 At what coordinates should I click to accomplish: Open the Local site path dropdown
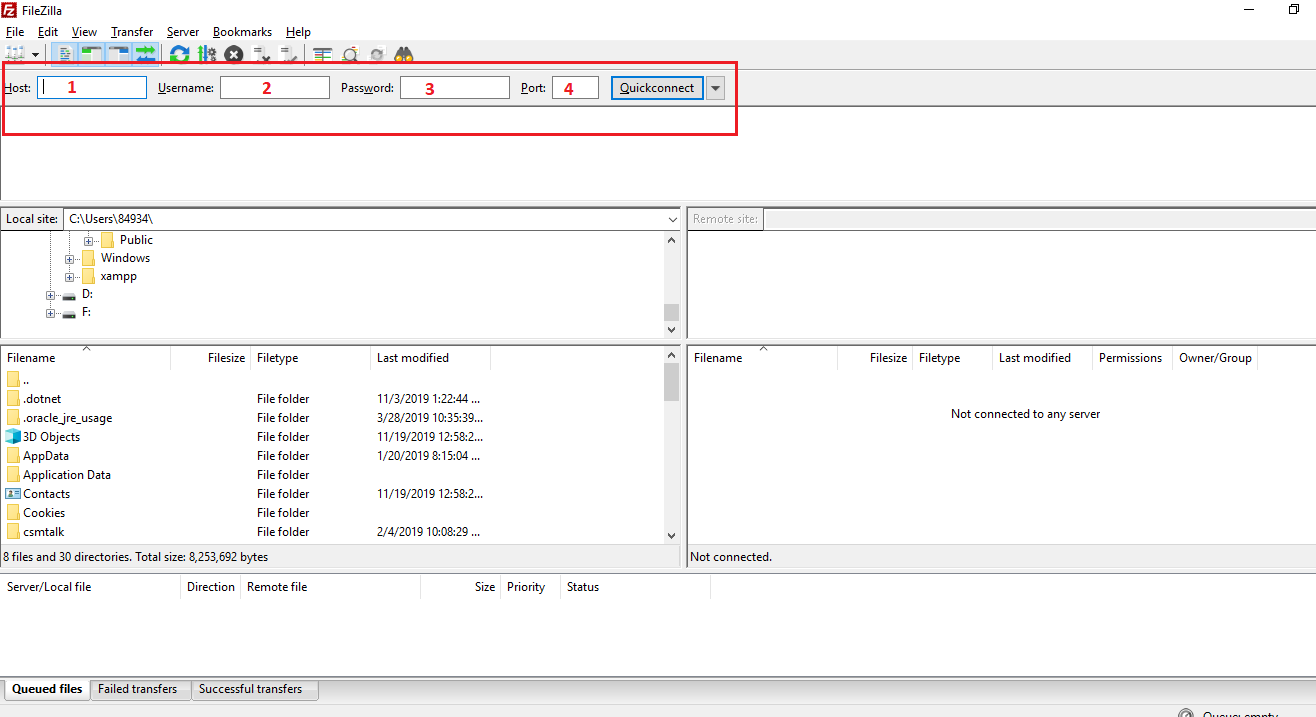(672, 219)
